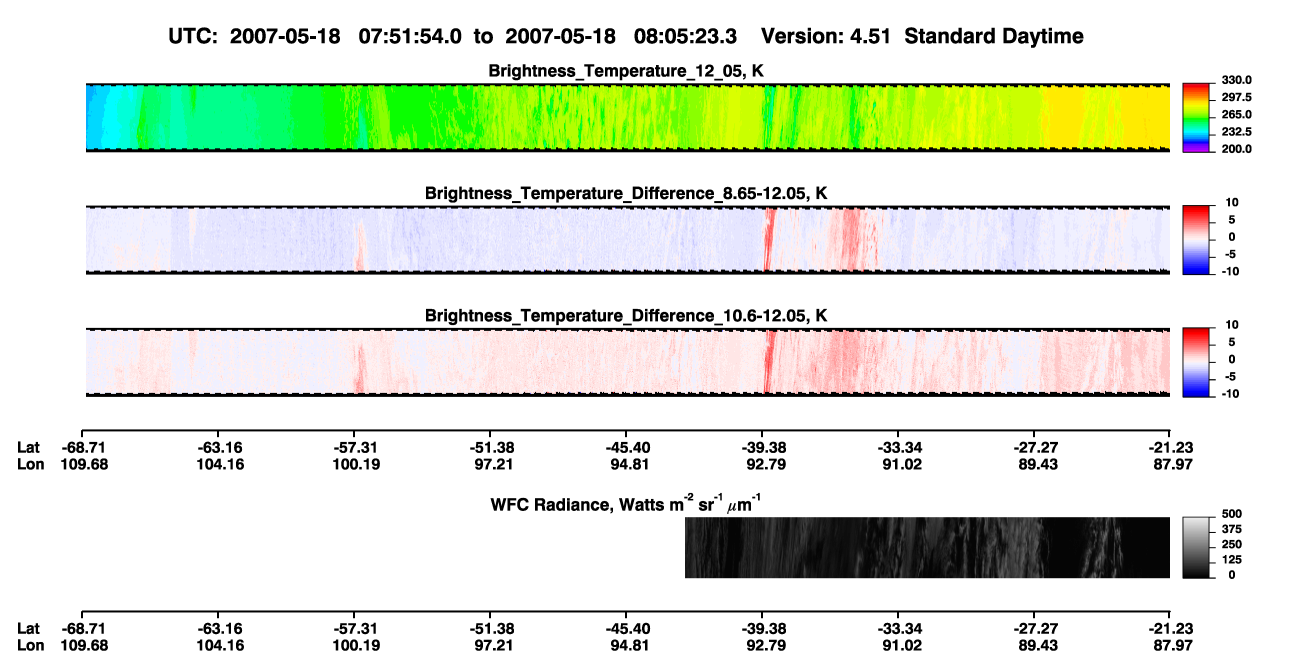Click the 10 tick on the 8.65-12.05 color bar

tap(1233, 202)
